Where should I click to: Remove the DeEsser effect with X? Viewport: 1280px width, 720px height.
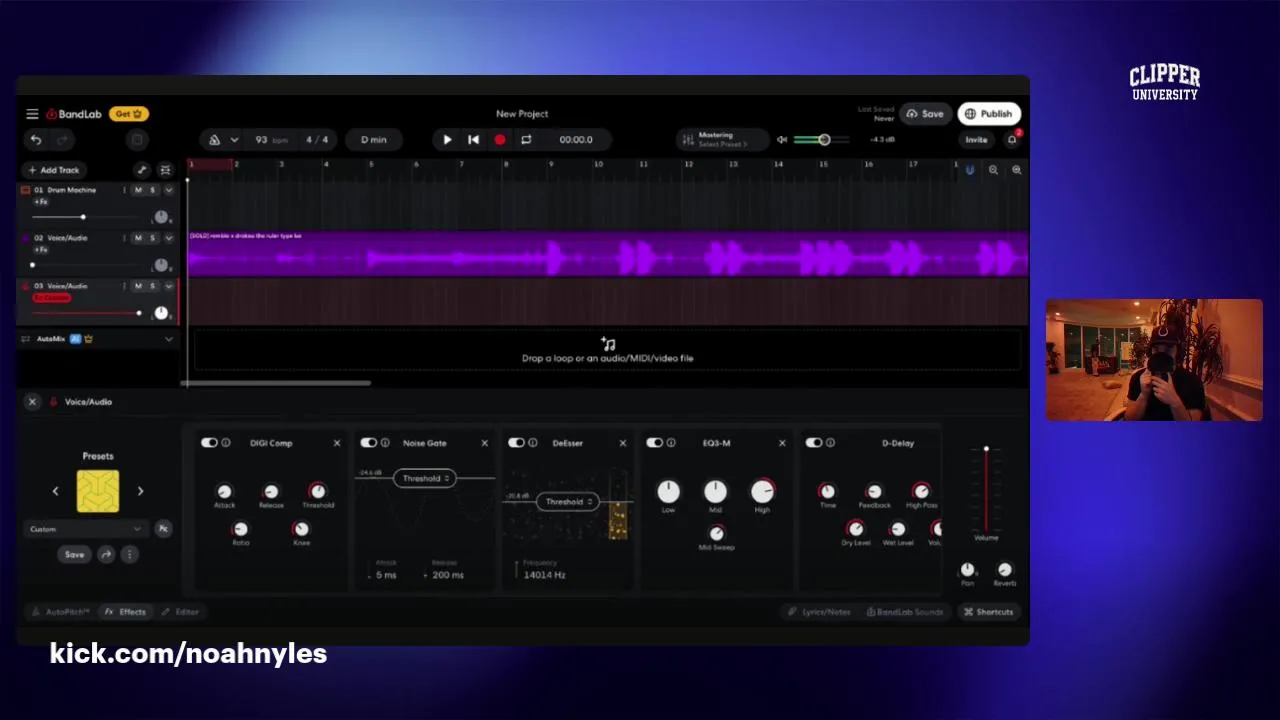point(623,443)
